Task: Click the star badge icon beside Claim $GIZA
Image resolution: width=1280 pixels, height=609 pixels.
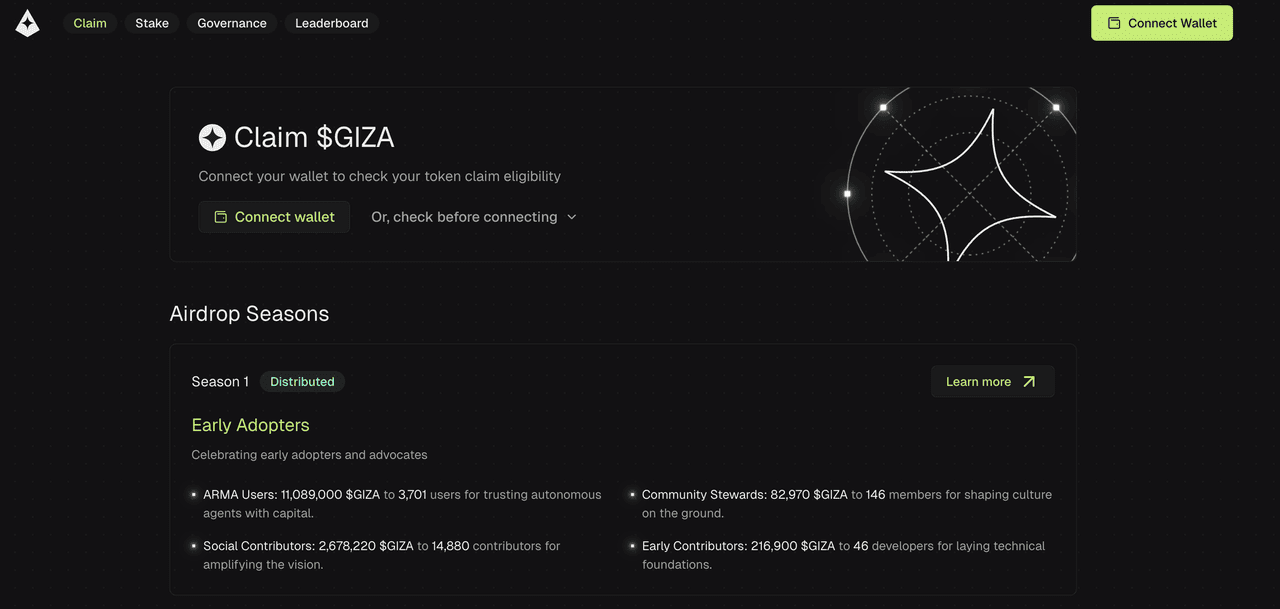Action: click(x=212, y=138)
